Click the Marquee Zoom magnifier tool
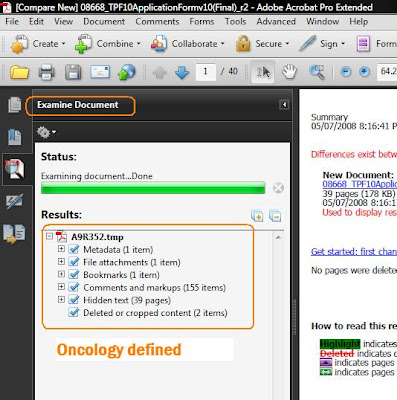Image resolution: width=397 pixels, height=400 pixels. click(x=317, y=72)
